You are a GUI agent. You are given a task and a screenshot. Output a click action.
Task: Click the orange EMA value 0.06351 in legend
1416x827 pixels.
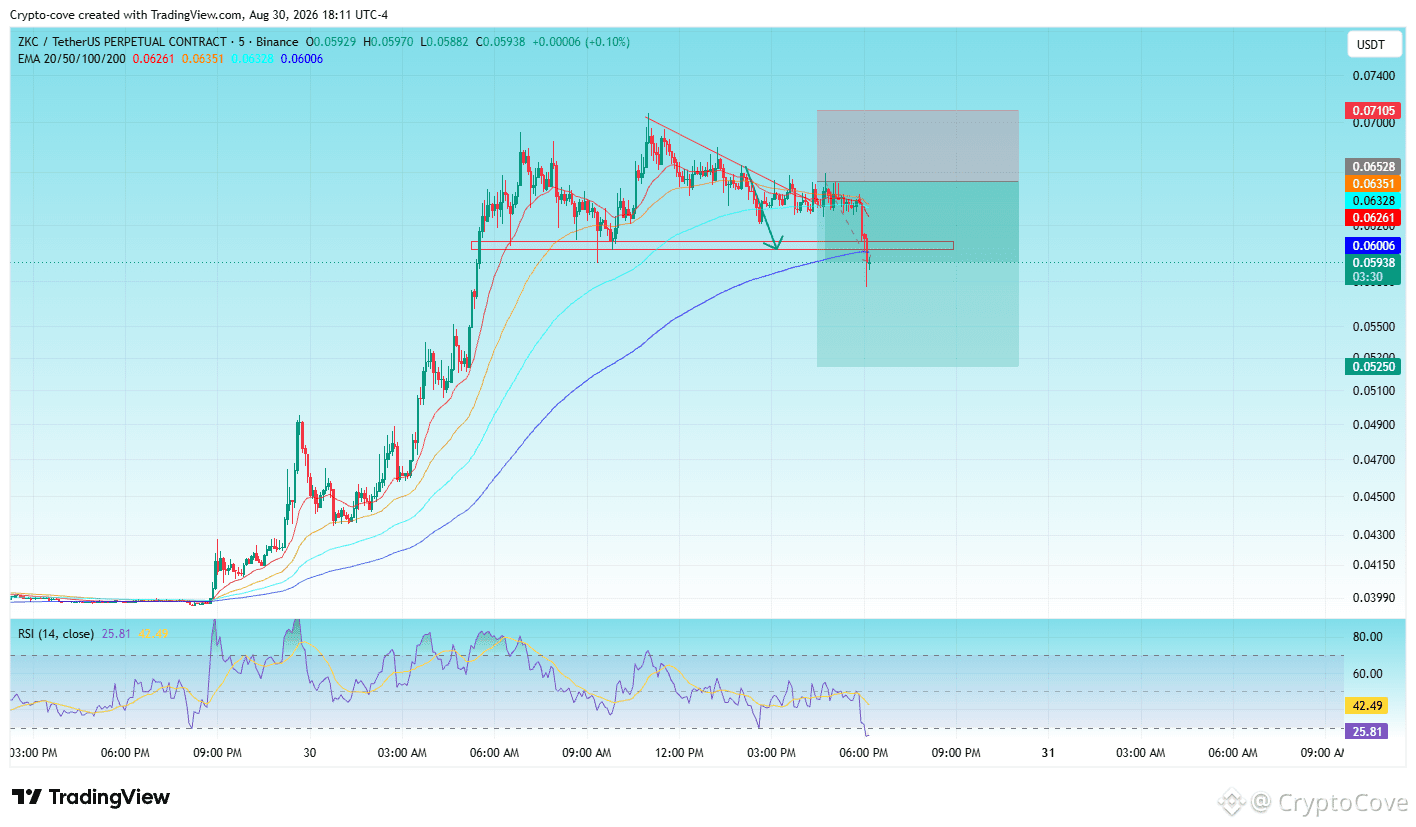click(x=202, y=59)
